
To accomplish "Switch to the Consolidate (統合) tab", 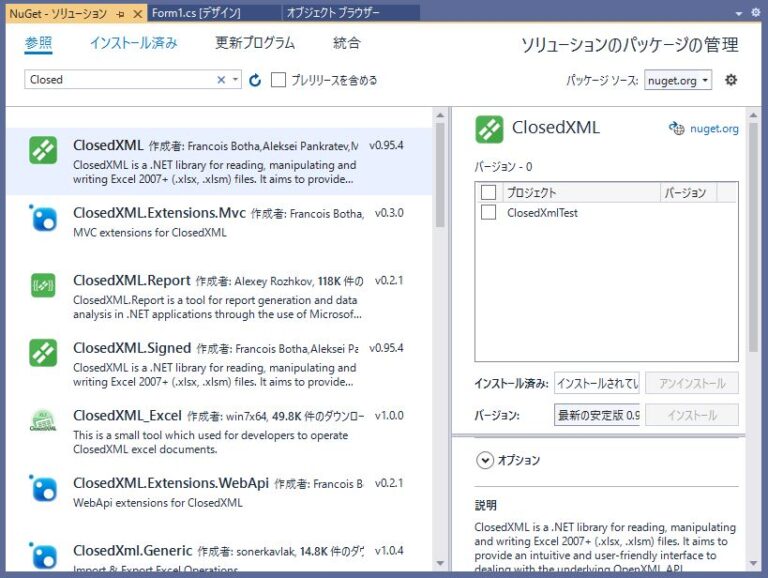I will click(x=347, y=43).
